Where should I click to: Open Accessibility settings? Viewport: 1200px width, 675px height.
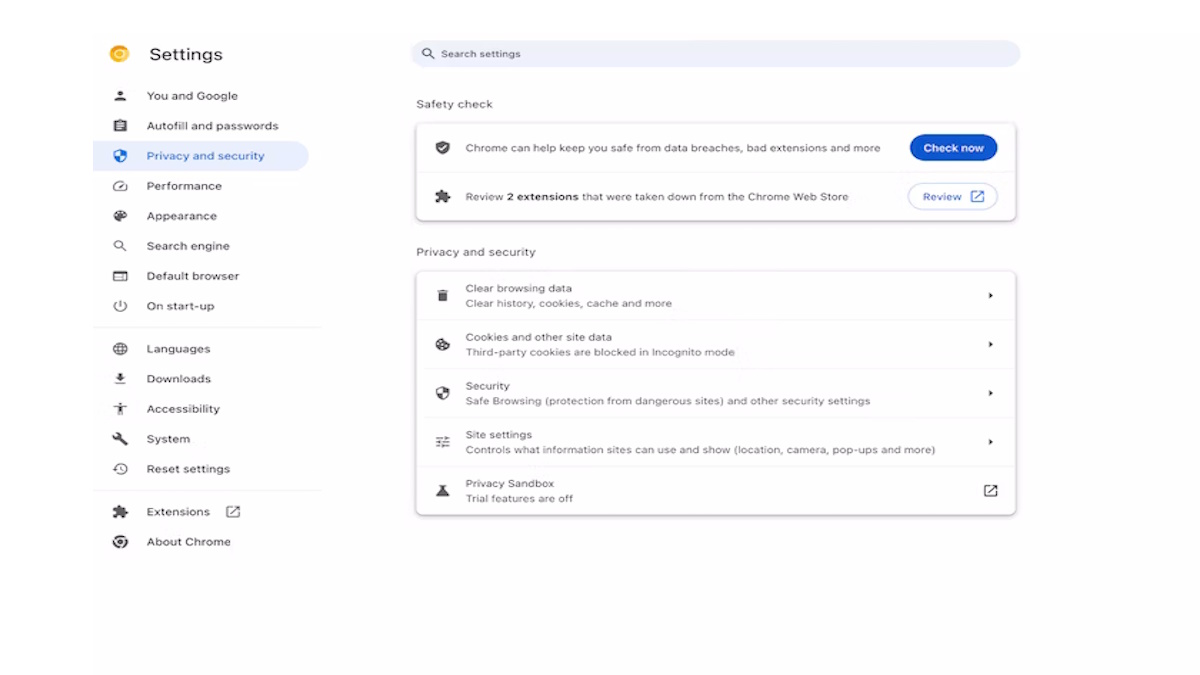(183, 409)
